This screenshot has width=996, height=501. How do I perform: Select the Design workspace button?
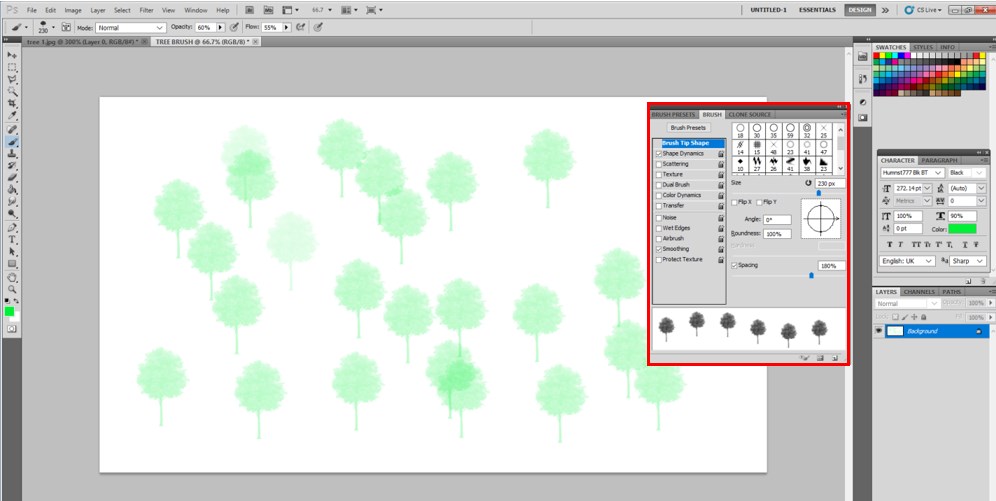point(860,10)
